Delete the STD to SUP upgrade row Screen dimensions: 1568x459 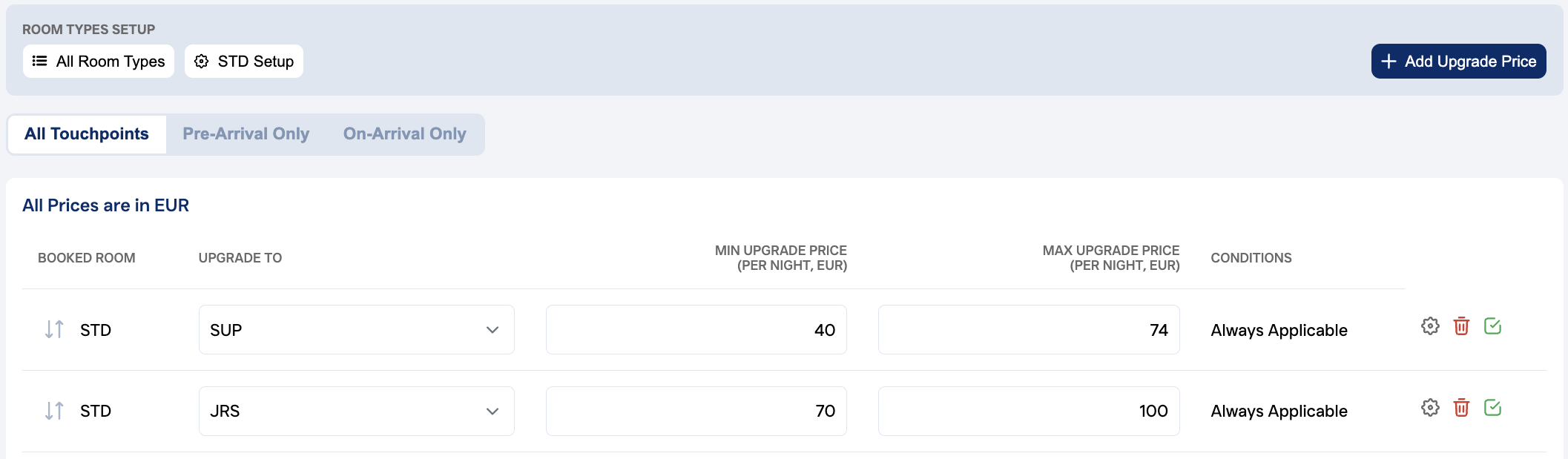(x=1461, y=326)
